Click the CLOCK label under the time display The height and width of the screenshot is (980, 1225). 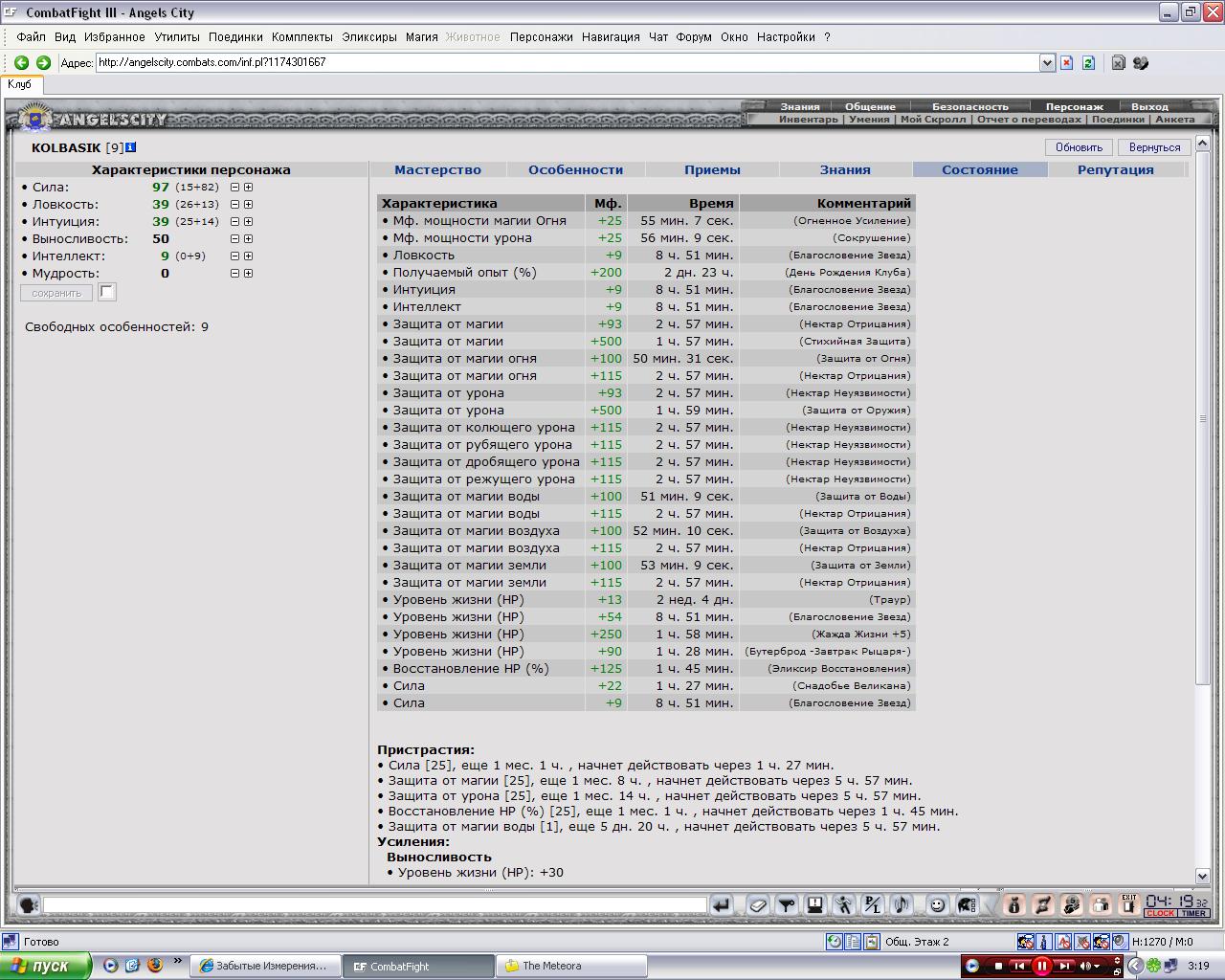point(1160,913)
